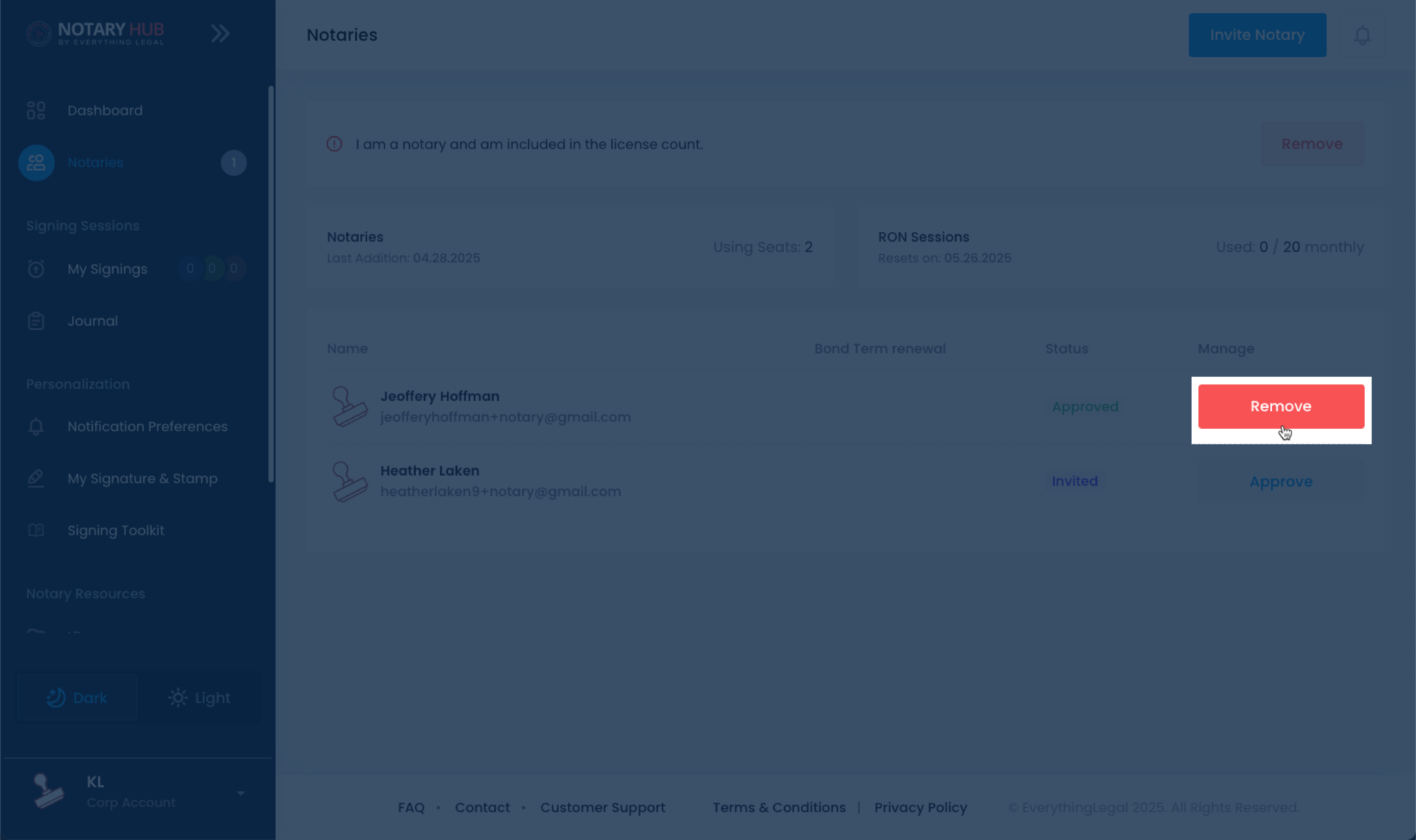Screen dimensions: 1416x840
Task: Click the Signing Toolkit book icon
Action: click(x=36, y=530)
